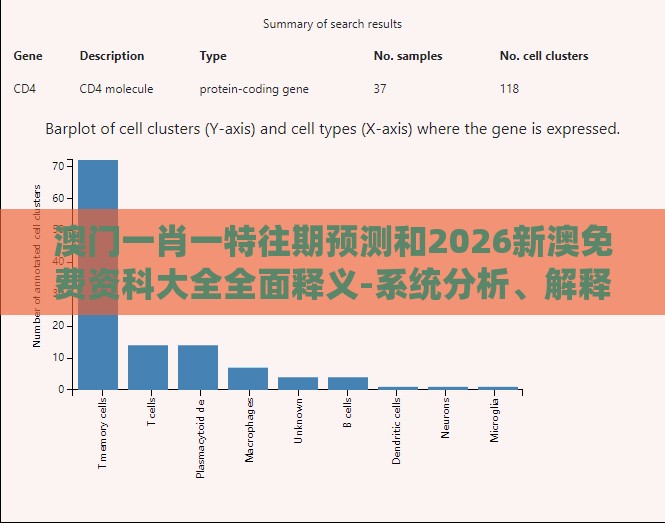
Task: Click the y-axis title 'Number of annotated cell clusters'
Action: coord(37,266)
